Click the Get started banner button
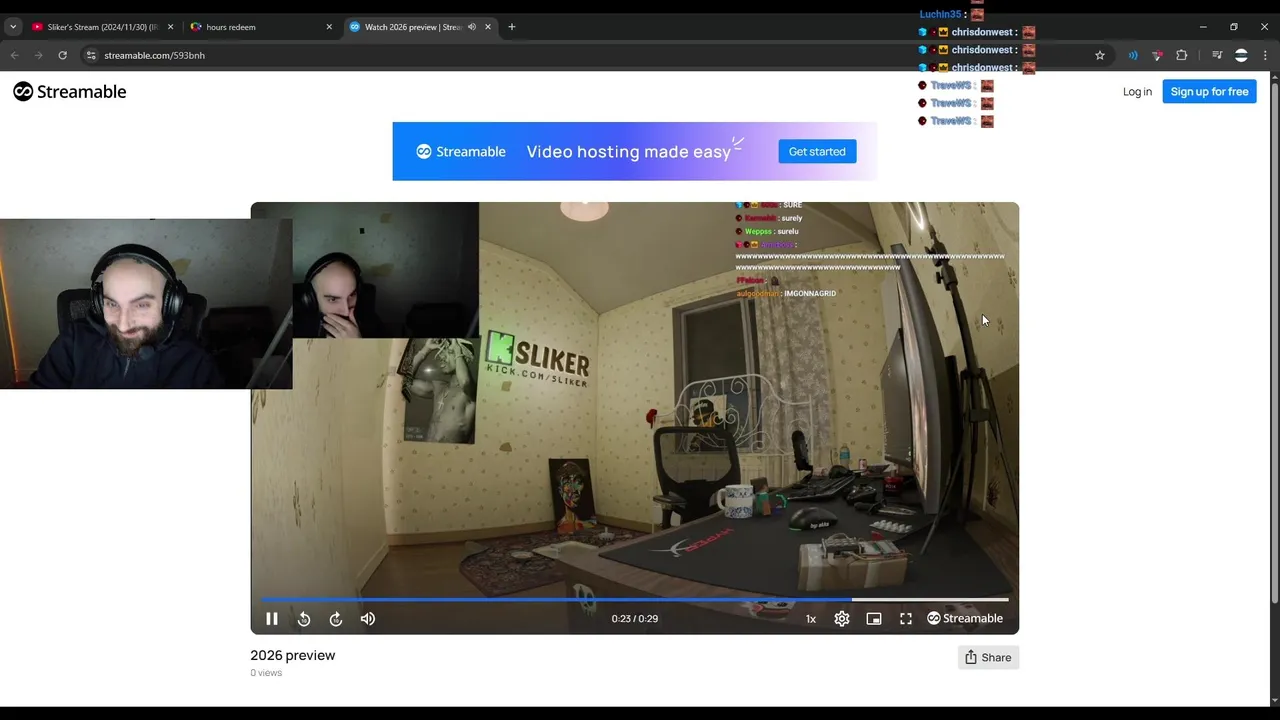This screenshot has height=720, width=1280. [817, 151]
